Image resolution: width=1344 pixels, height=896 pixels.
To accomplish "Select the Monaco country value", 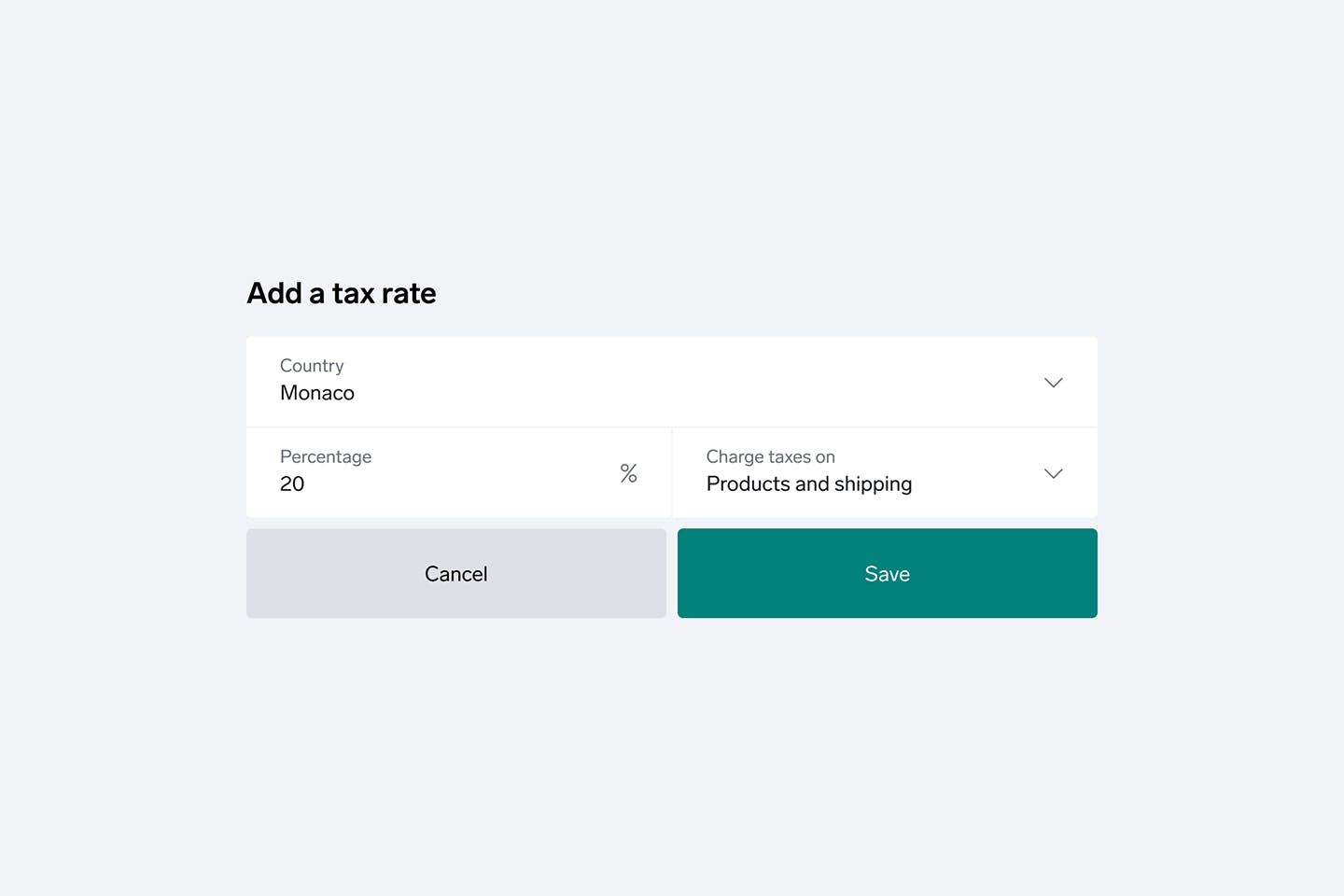I will 317,393.
